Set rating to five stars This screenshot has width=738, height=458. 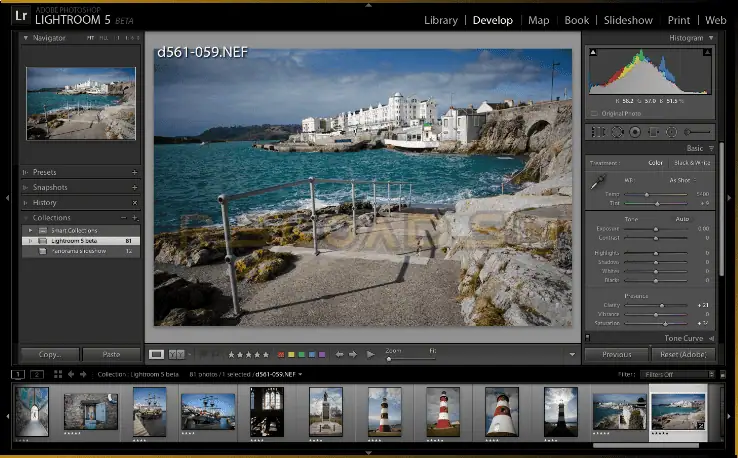pos(266,354)
